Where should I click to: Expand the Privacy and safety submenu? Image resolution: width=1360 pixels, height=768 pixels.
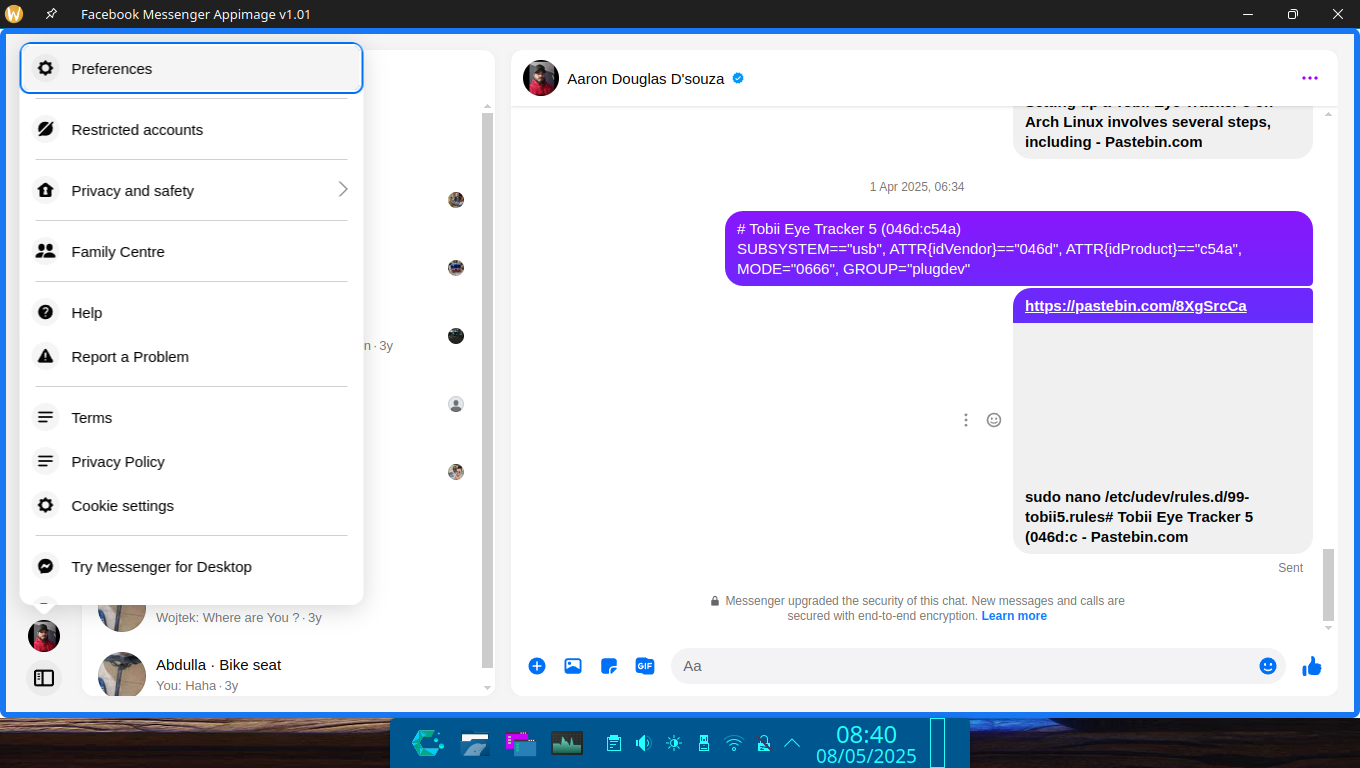pyautogui.click(x=191, y=191)
